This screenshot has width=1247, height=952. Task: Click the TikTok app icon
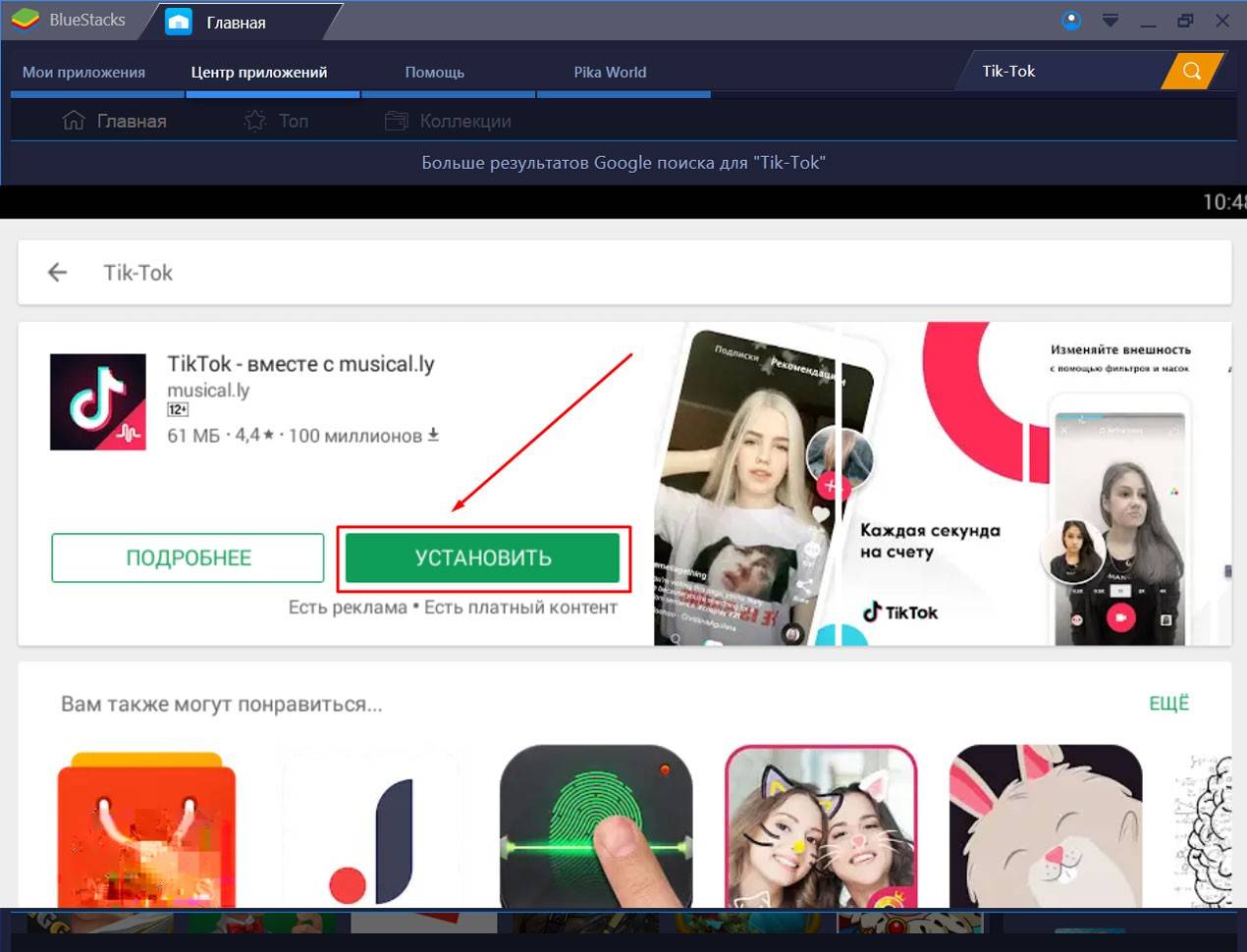[x=98, y=402]
